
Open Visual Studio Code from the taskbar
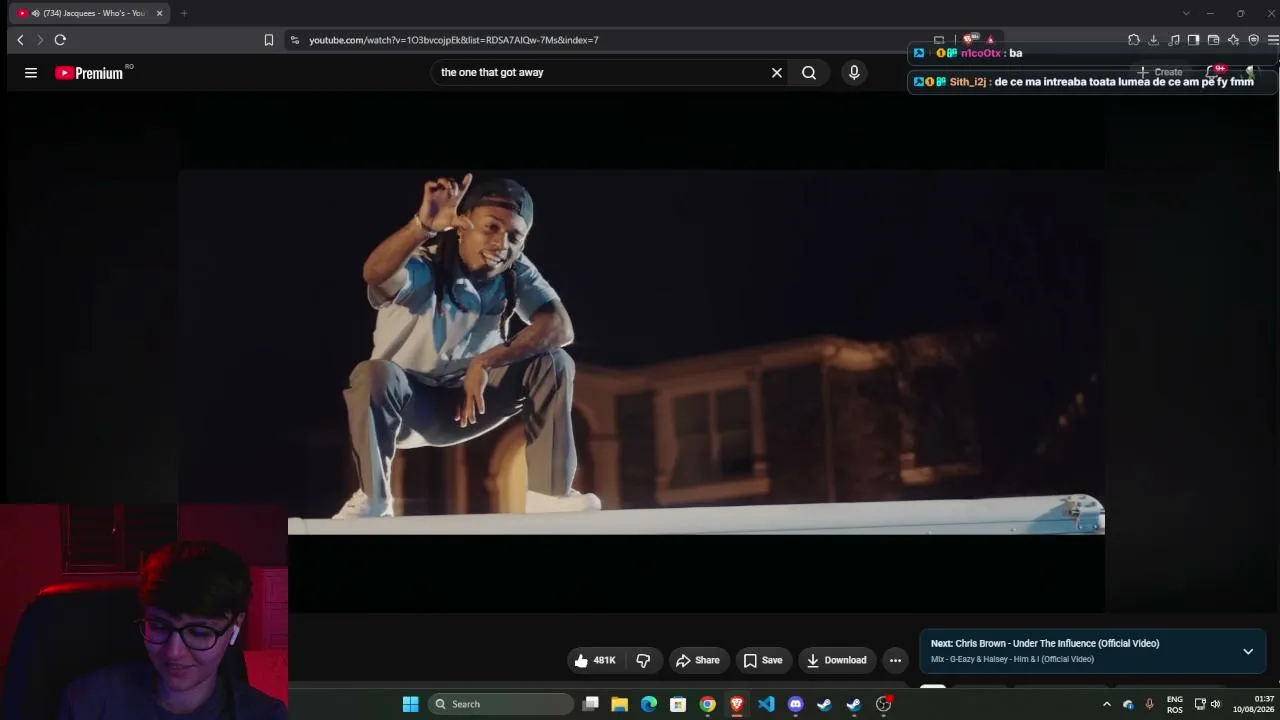(766, 704)
